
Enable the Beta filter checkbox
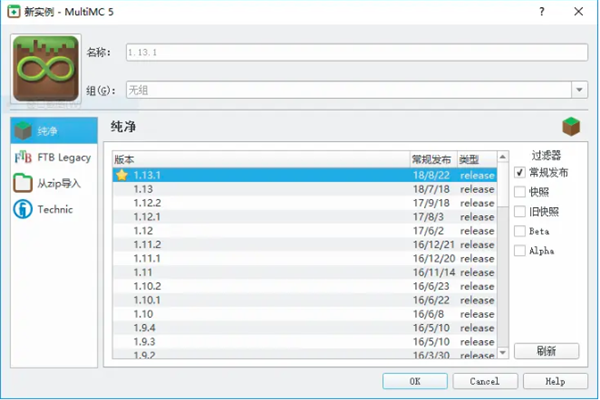point(519,231)
